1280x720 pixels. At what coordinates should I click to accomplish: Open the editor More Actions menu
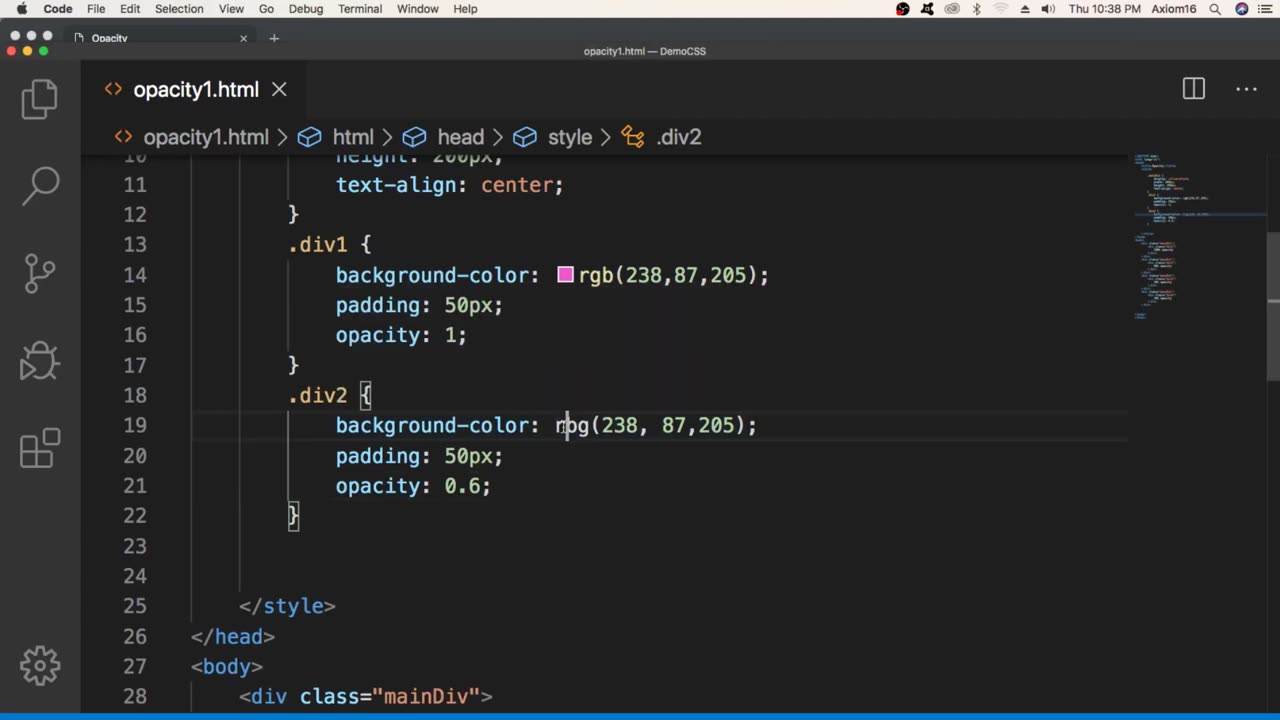(x=1246, y=89)
